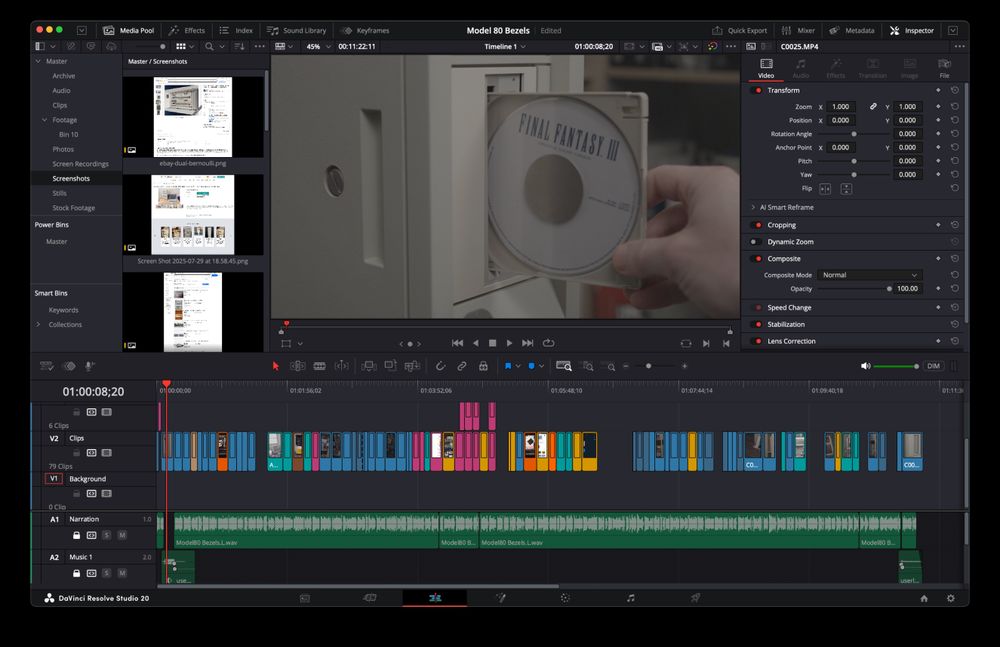The image size is (1000, 647).
Task: Open the Sound Library panel
Action: (297, 31)
